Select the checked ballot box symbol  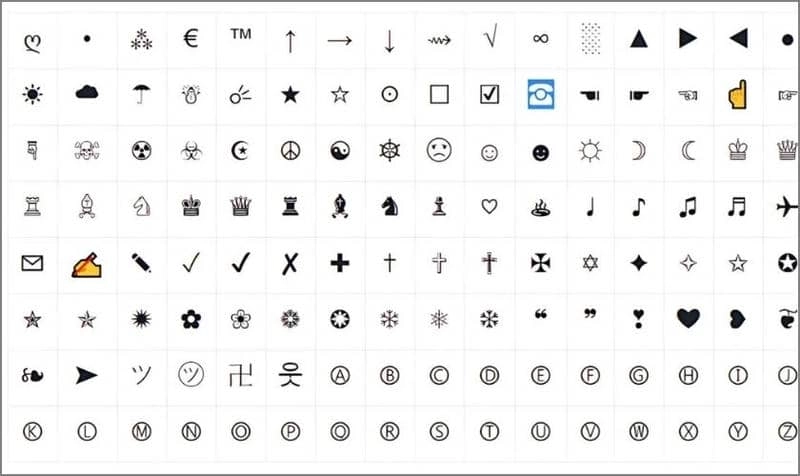(489, 94)
